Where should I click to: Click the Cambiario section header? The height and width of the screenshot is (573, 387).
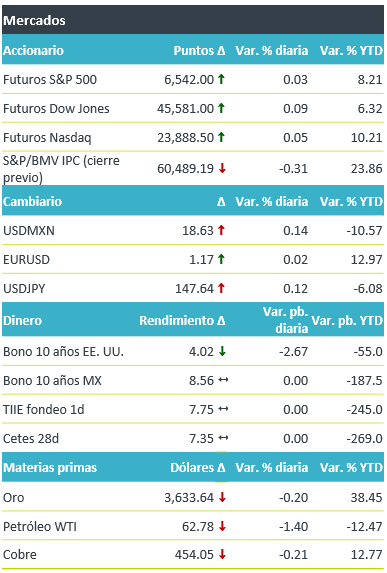point(33,201)
